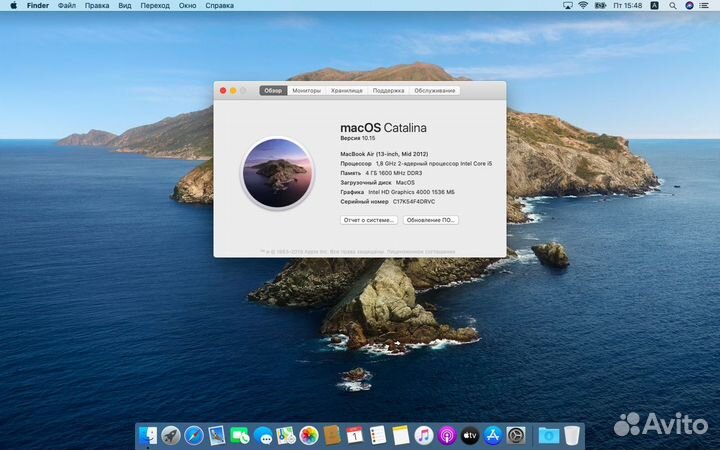
Task: Start FaceTime from the Dock
Action: tap(240, 435)
